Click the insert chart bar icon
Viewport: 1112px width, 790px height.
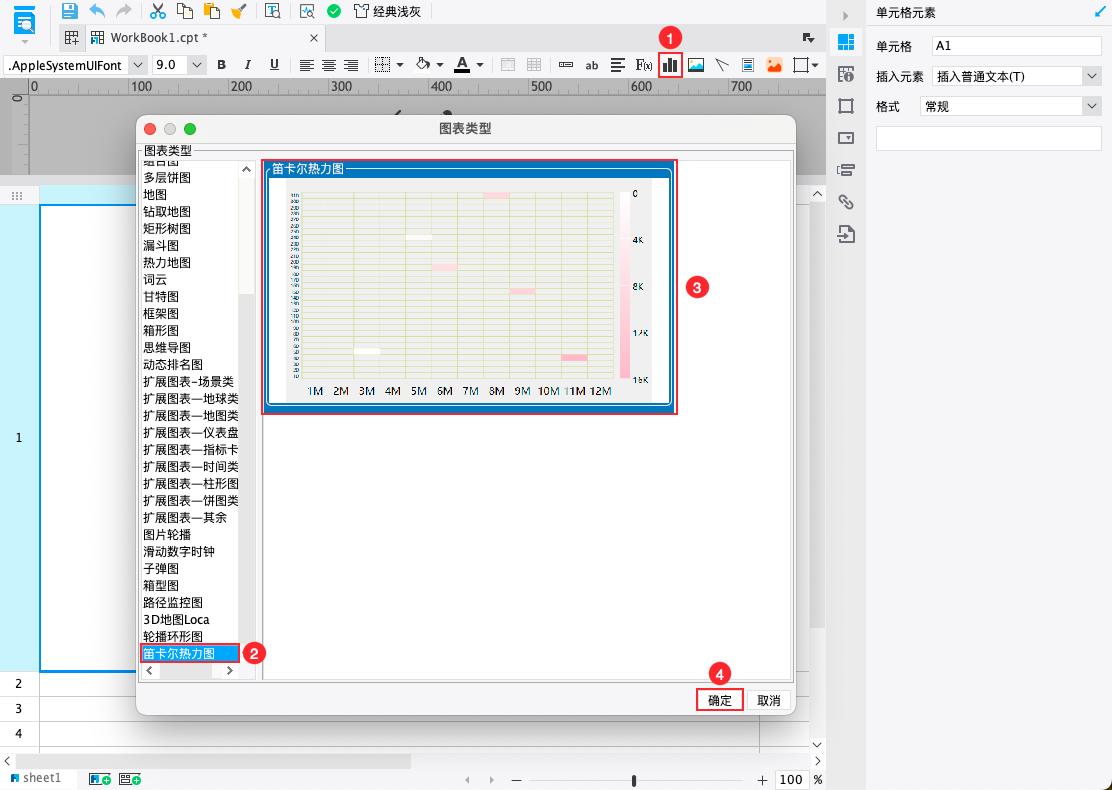pyautogui.click(x=670, y=65)
